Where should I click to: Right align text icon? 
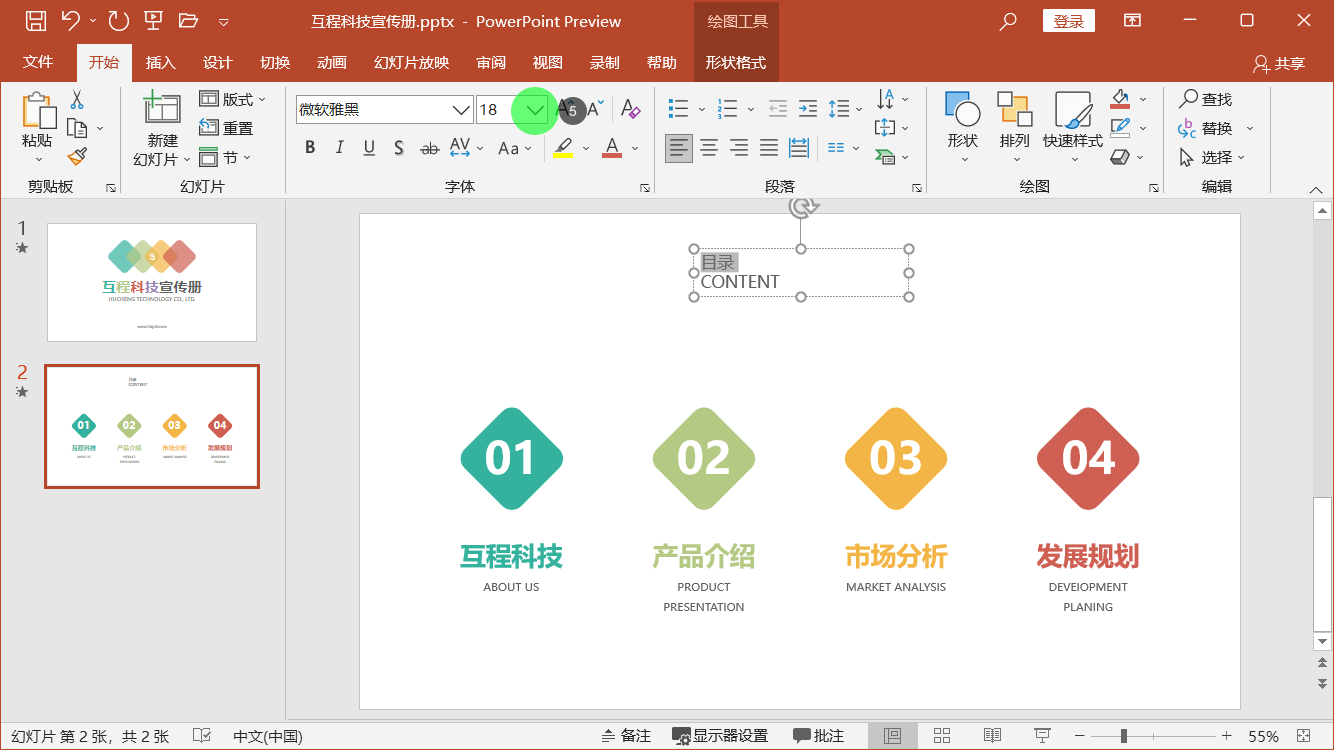pyautogui.click(x=739, y=148)
